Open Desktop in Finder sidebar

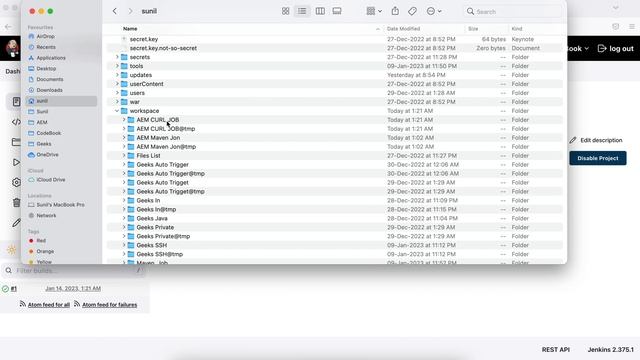(x=46, y=69)
